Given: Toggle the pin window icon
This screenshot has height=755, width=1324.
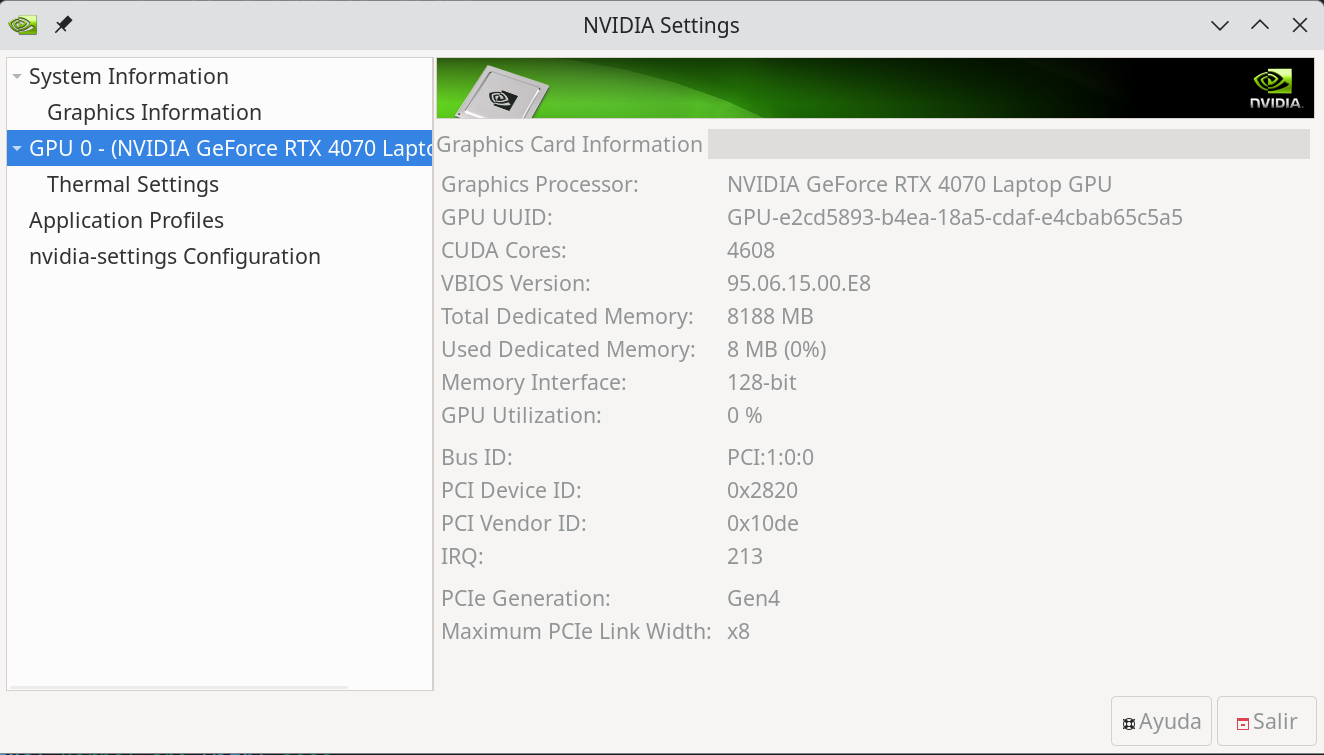Looking at the screenshot, I should [x=63, y=25].
